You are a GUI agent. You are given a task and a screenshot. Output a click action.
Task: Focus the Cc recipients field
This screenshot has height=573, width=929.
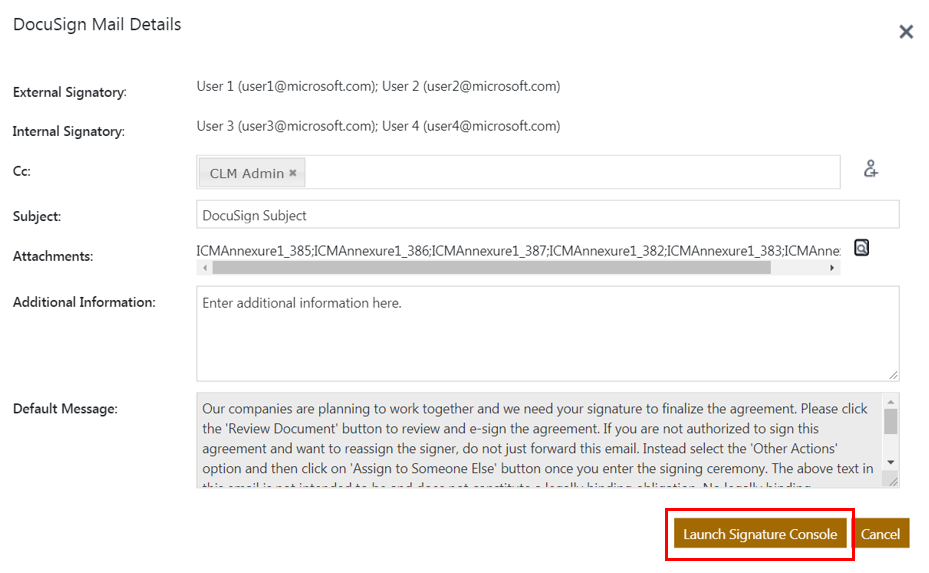pos(570,173)
